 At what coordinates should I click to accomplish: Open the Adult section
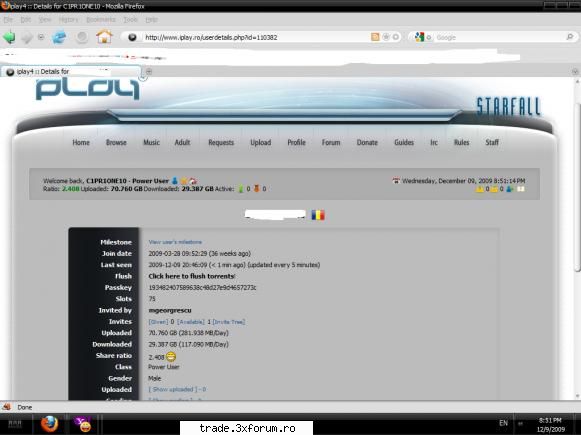pos(182,142)
